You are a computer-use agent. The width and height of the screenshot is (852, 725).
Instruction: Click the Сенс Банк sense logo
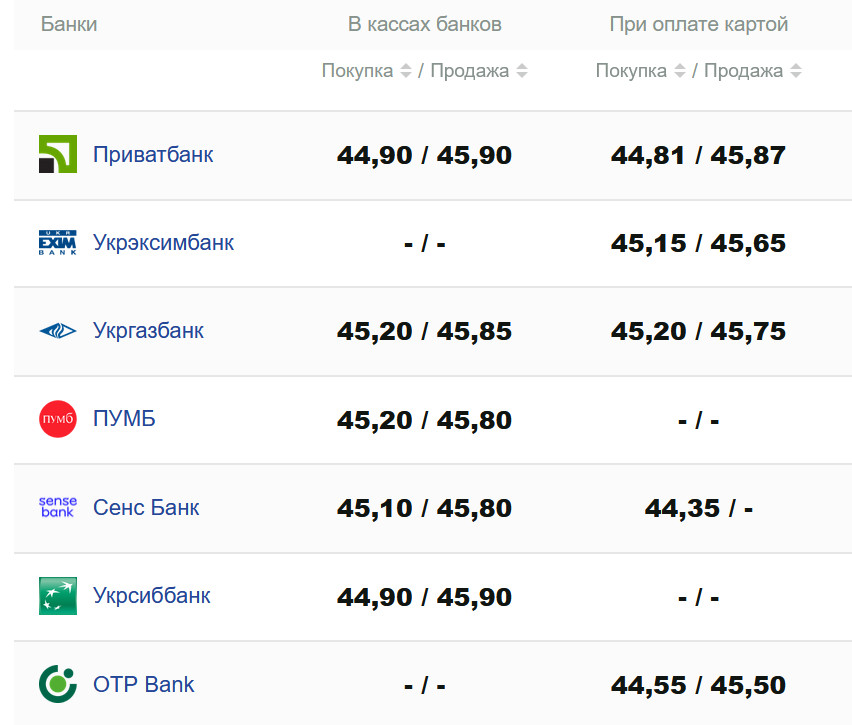click(x=57, y=507)
